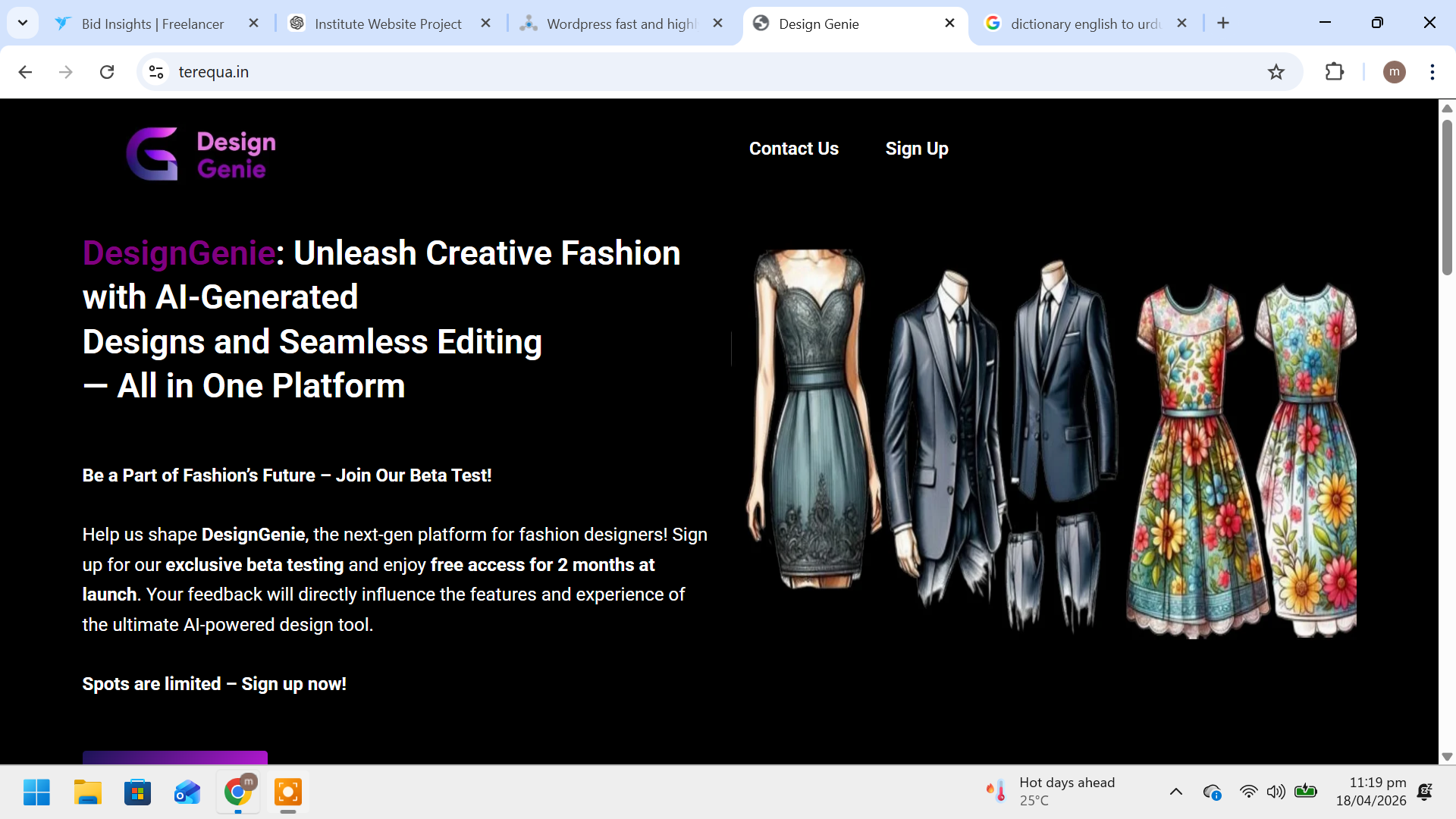Open the Chrome three-dot menu

pos(1432,72)
